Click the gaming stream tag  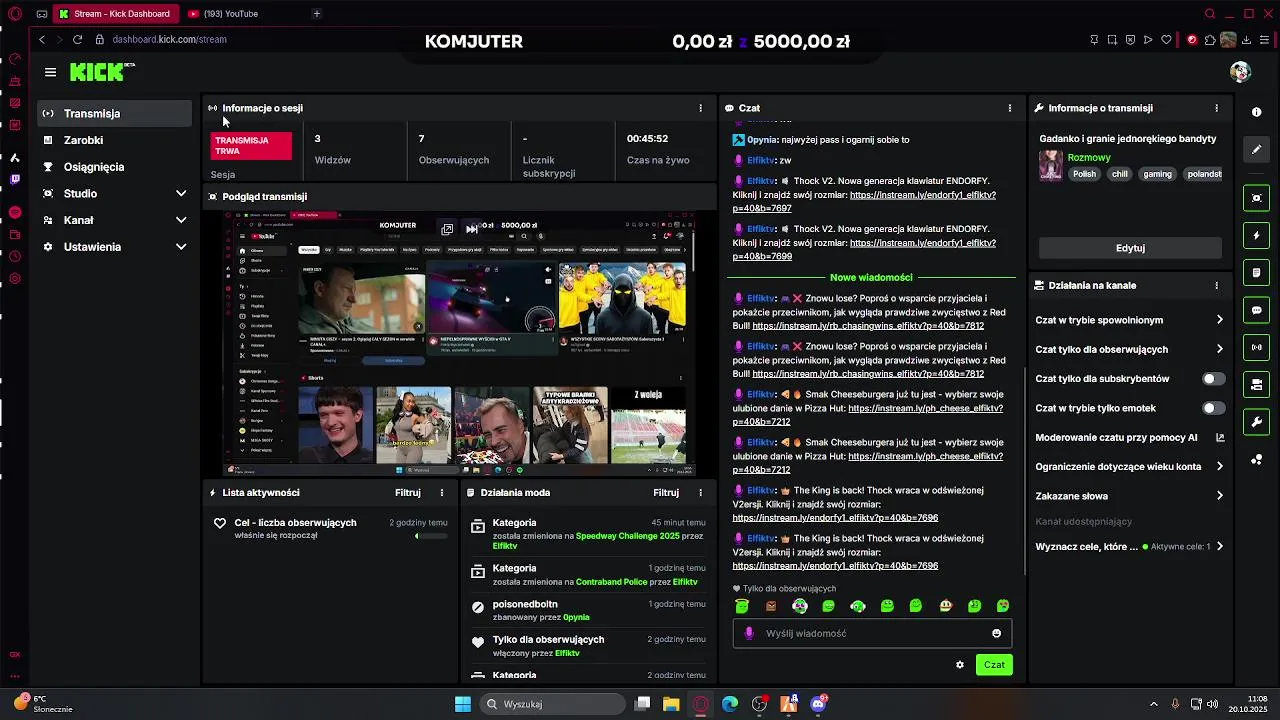pos(1157,174)
